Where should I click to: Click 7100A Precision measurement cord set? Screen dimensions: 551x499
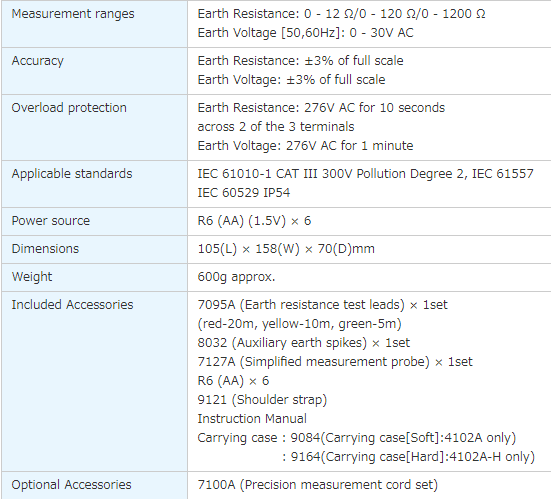(318, 485)
